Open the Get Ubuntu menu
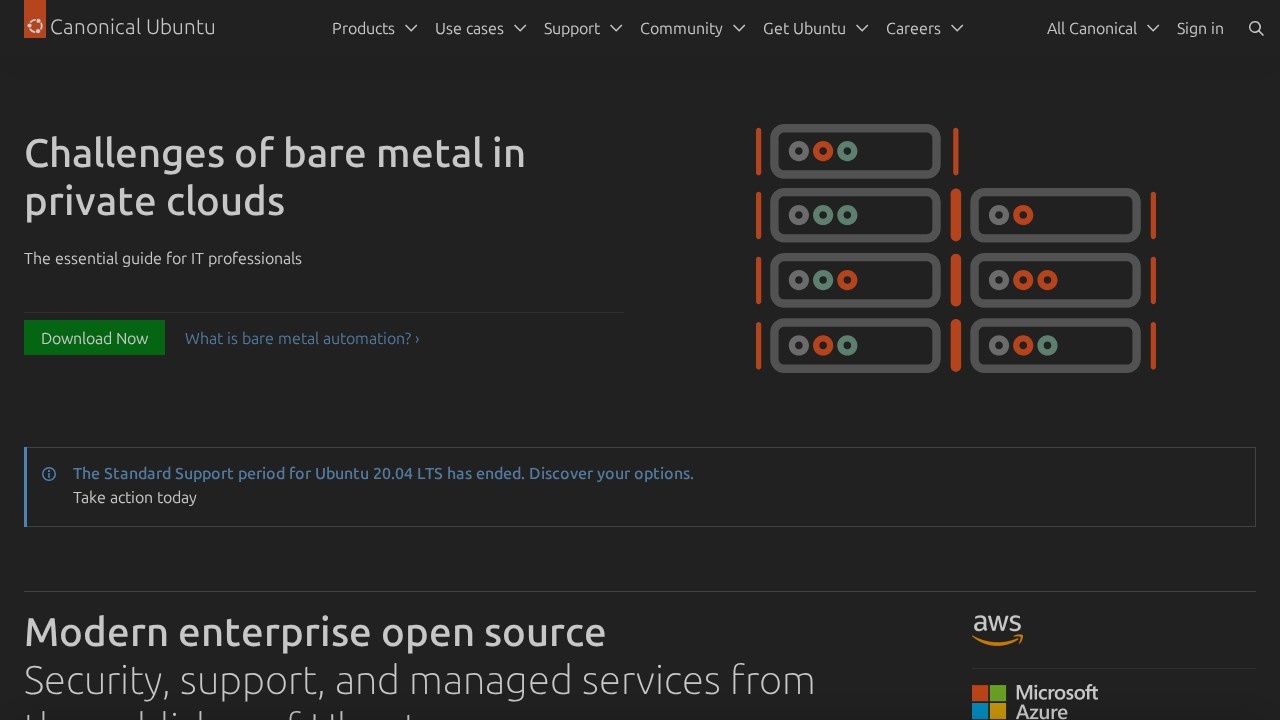The width and height of the screenshot is (1280, 720). click(816, 29)
